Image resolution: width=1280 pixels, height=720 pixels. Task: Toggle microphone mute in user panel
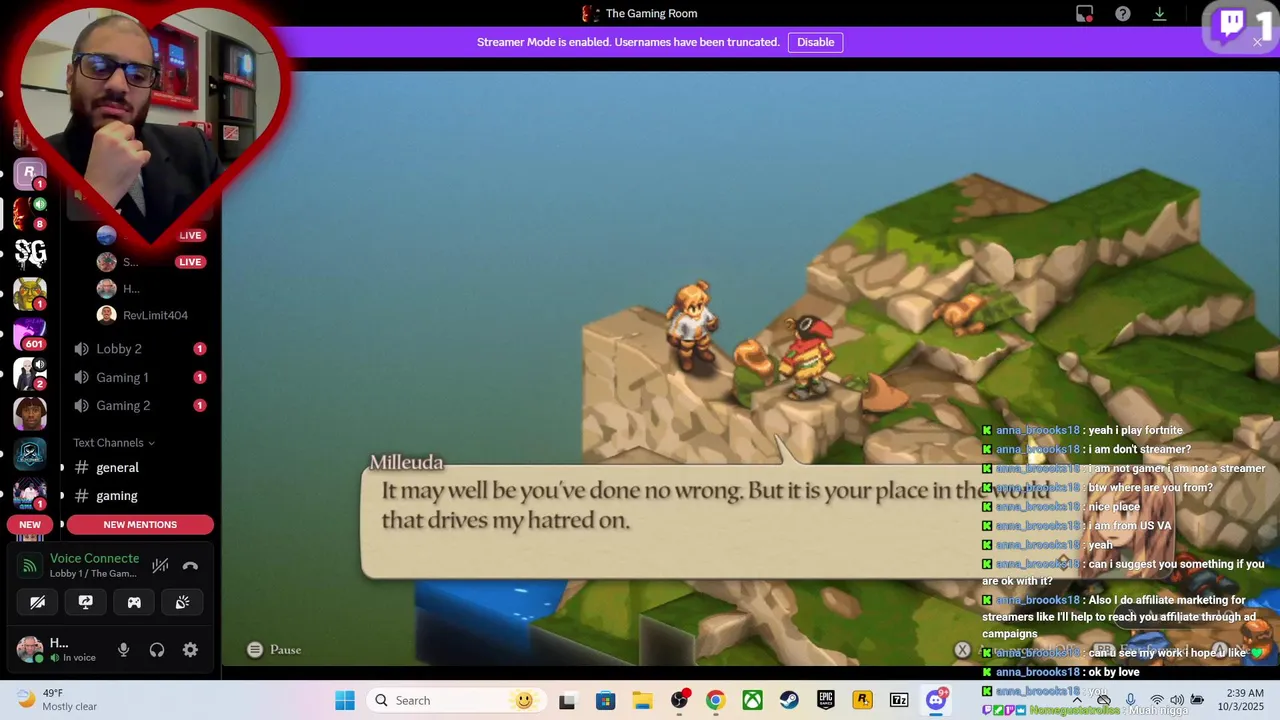(x=123, y=650)
